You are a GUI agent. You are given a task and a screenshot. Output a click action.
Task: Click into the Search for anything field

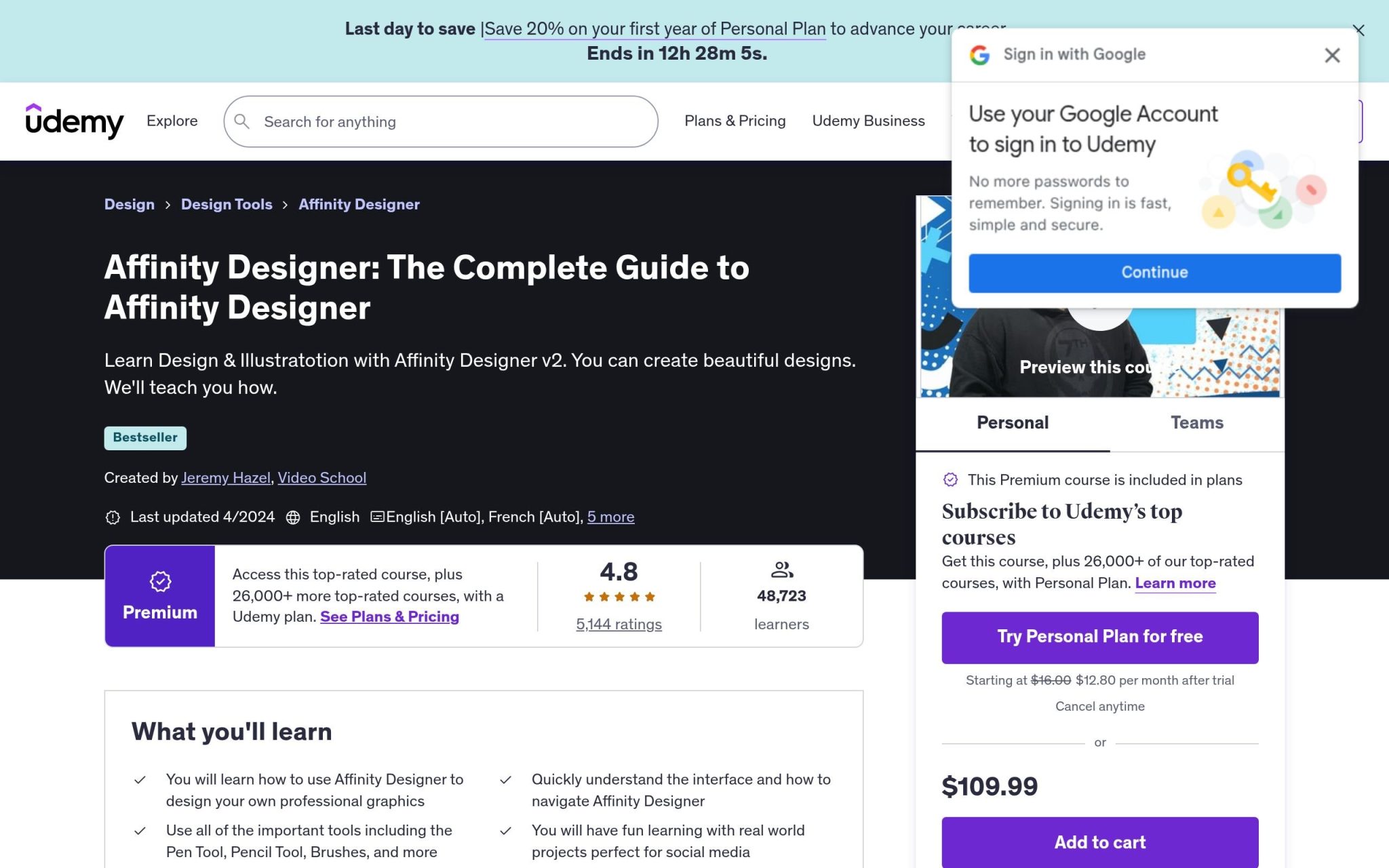tap(441, 121)
